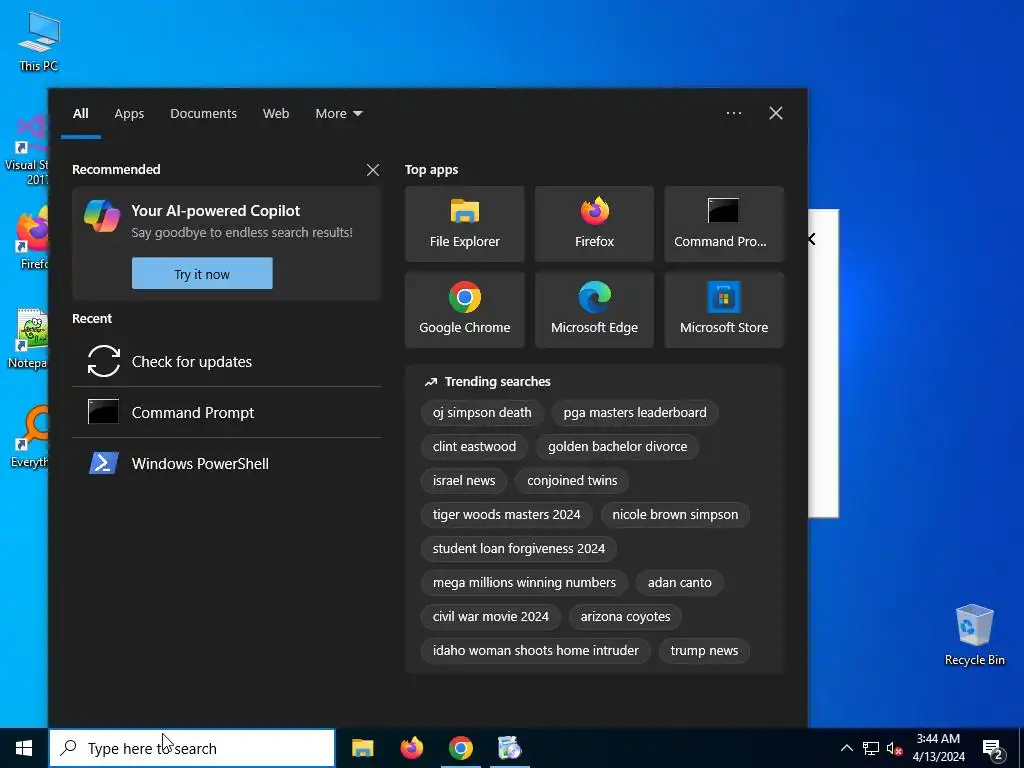Search trending 'idaho woman shoots home intruder'
This screenshot has width=1024, height=768.
(x=536, y=650)
